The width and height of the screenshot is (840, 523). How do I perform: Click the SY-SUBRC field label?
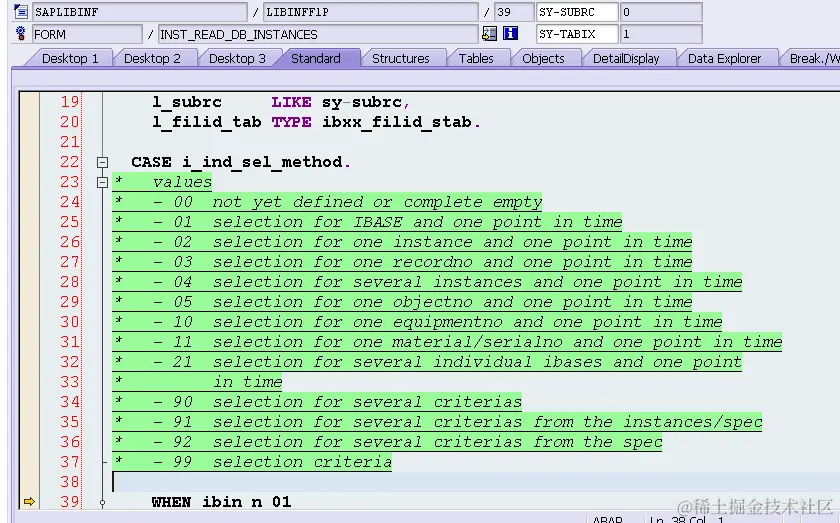[577, 12]
